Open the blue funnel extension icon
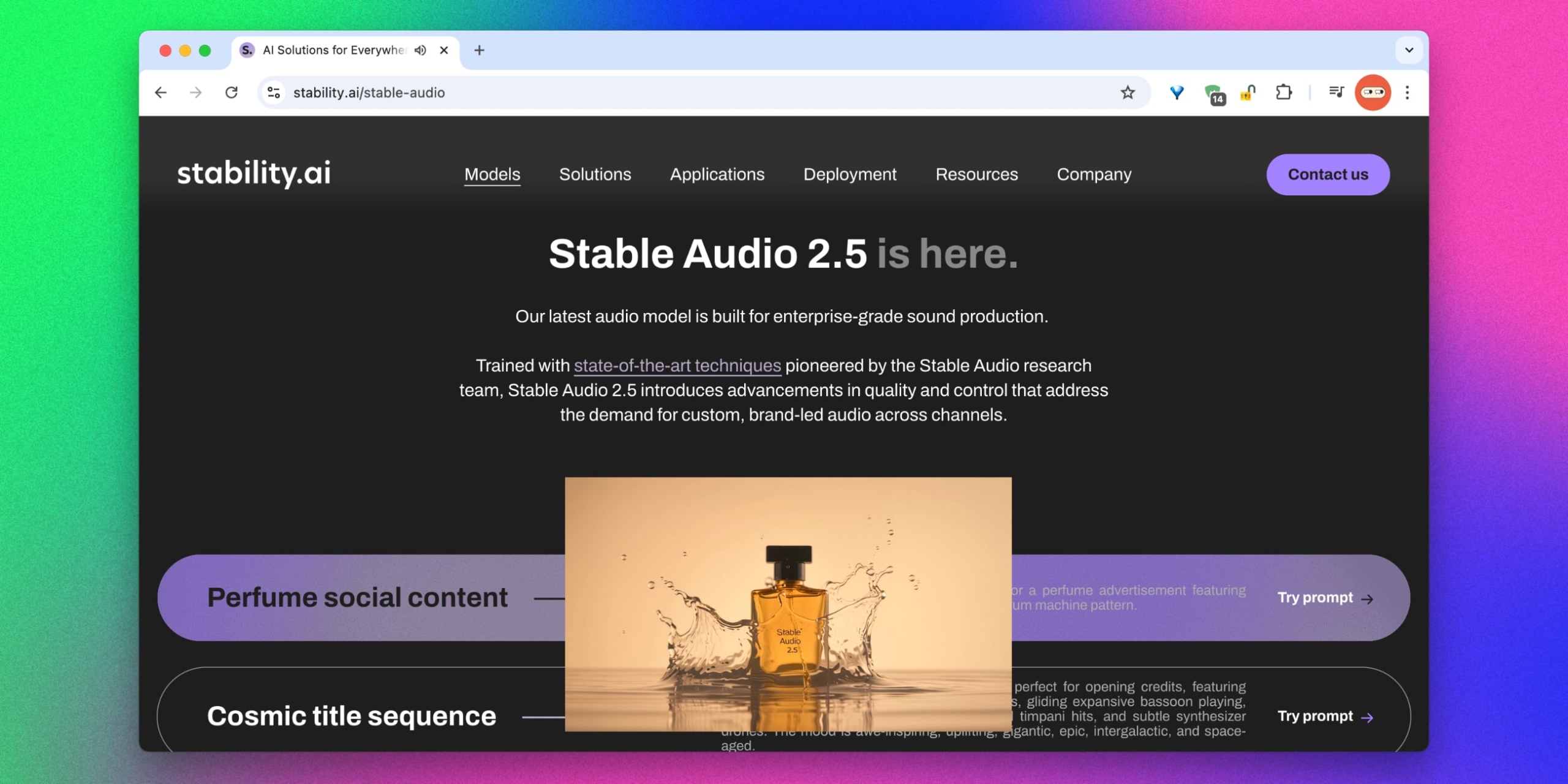Image resolution: width=1568 pixels, height=784 pixels. [1177, 92]
